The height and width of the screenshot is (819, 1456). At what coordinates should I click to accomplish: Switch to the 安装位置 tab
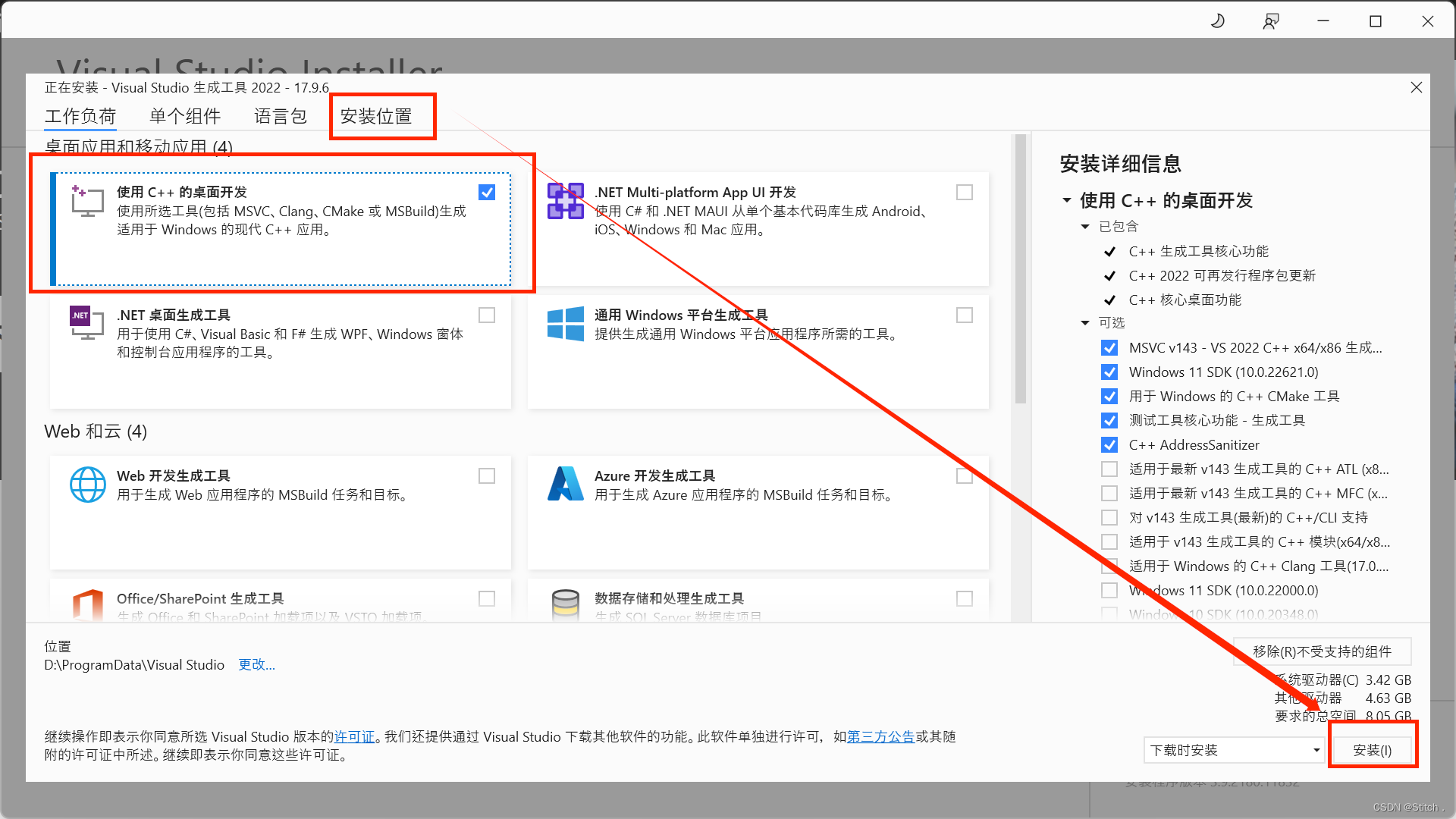tap(376, 116)
